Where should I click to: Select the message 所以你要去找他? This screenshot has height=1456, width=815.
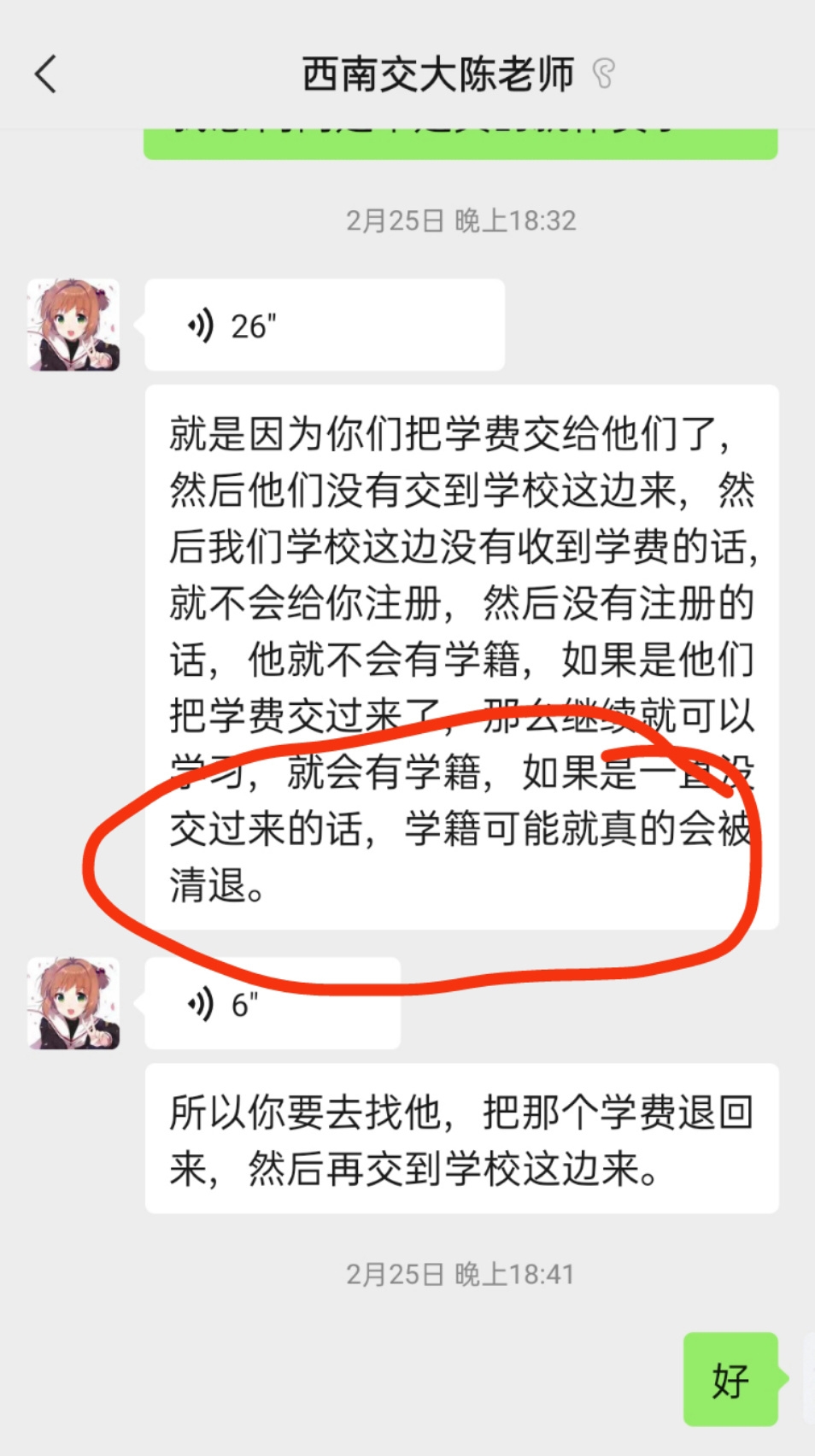[x=461, y=1138]
